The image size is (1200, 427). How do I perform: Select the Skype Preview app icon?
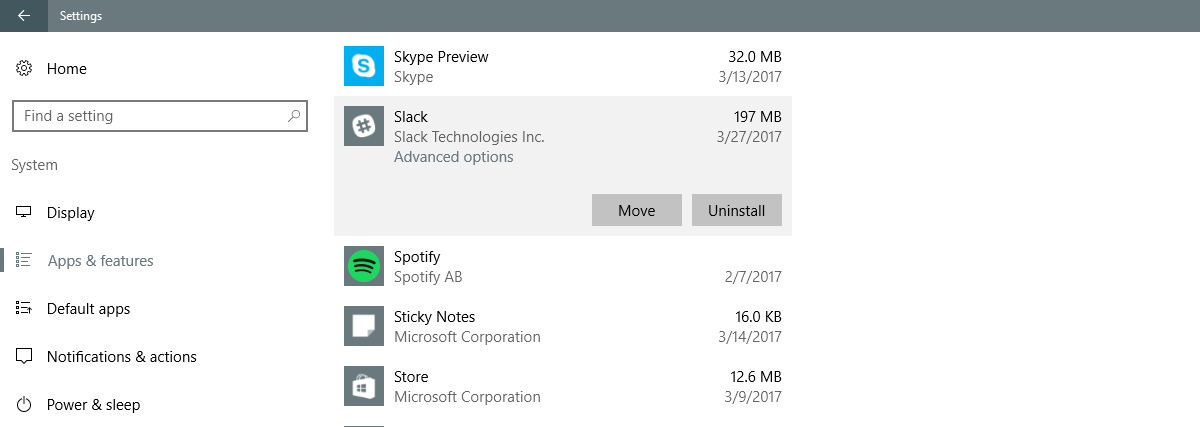pos(364,67)
